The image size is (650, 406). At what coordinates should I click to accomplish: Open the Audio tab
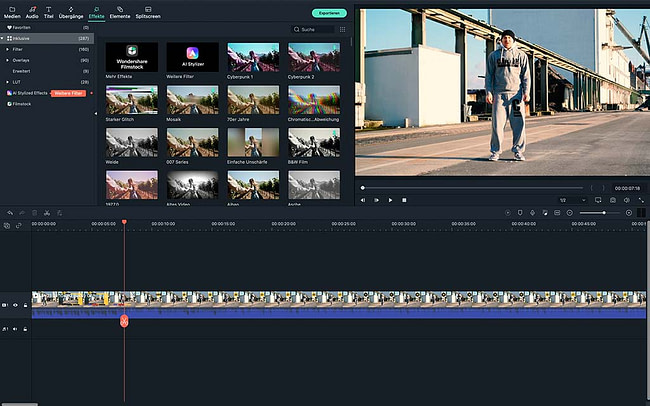32,12
